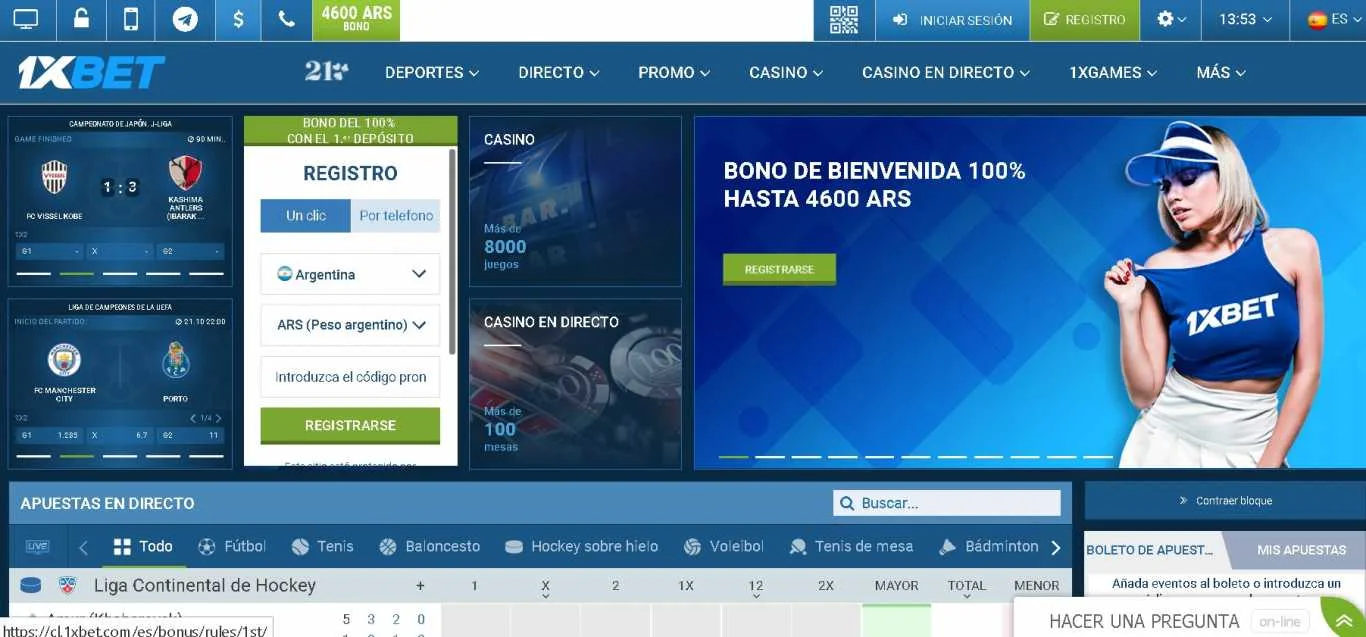
Task: Click the padlock icon in top bar
Action: [x=82, y=19]
